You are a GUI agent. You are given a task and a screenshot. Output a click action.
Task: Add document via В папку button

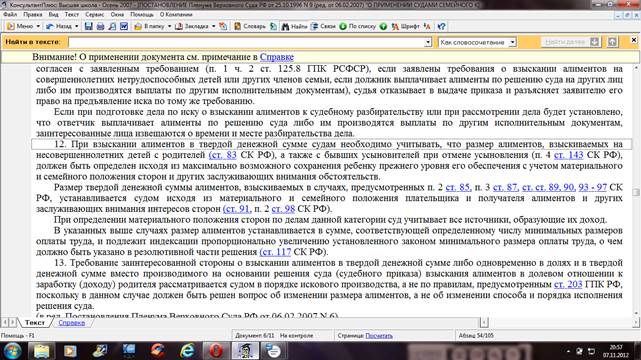[149, 26]
